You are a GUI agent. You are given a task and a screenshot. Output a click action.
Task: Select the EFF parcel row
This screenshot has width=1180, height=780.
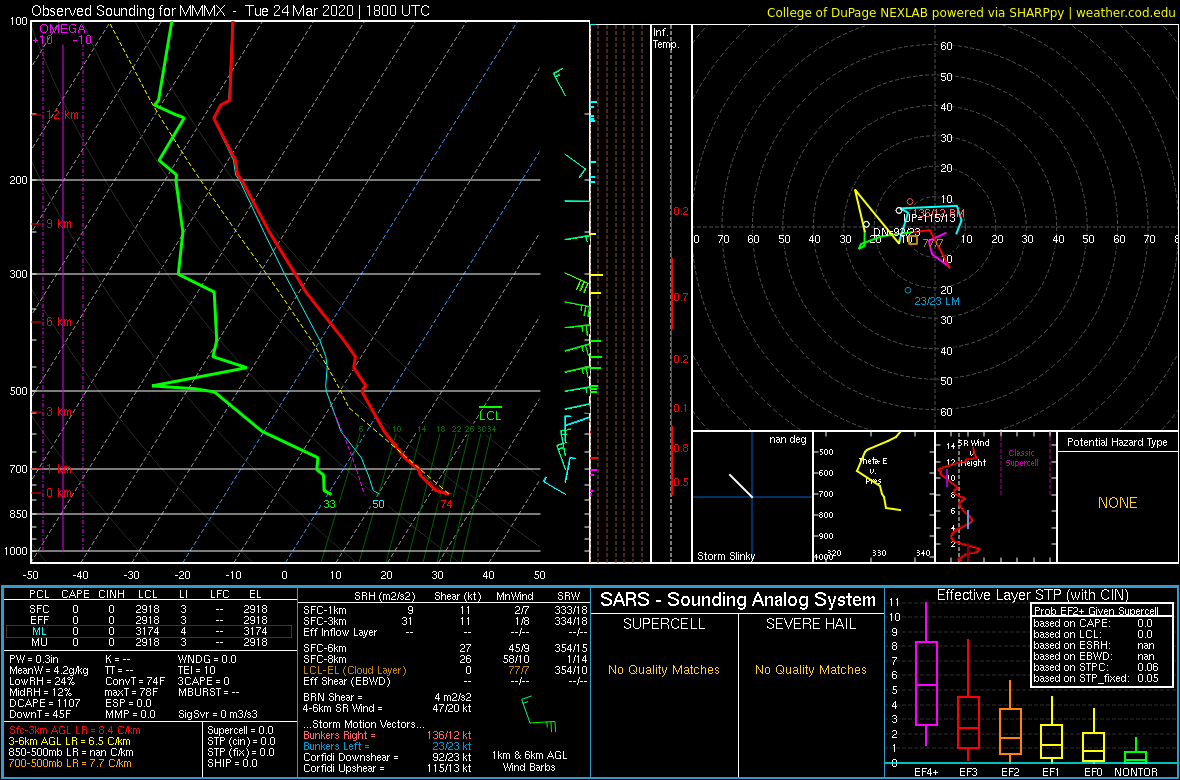pos(149,619)
